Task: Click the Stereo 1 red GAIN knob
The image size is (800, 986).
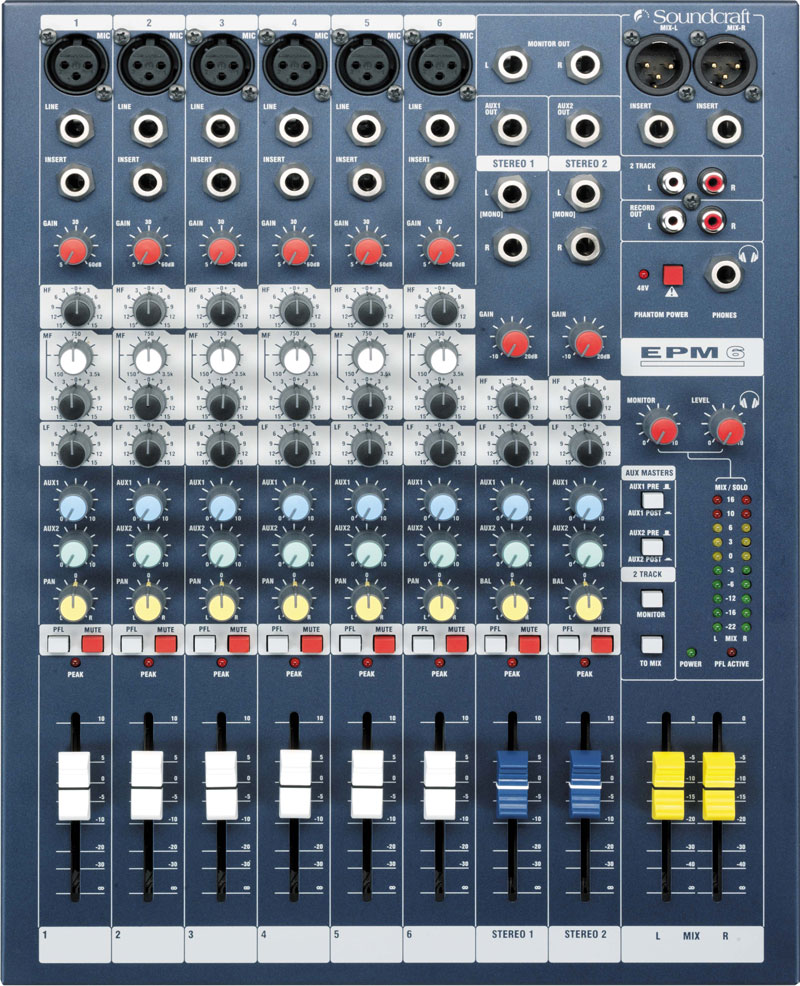Action: [x=512, y=342]
